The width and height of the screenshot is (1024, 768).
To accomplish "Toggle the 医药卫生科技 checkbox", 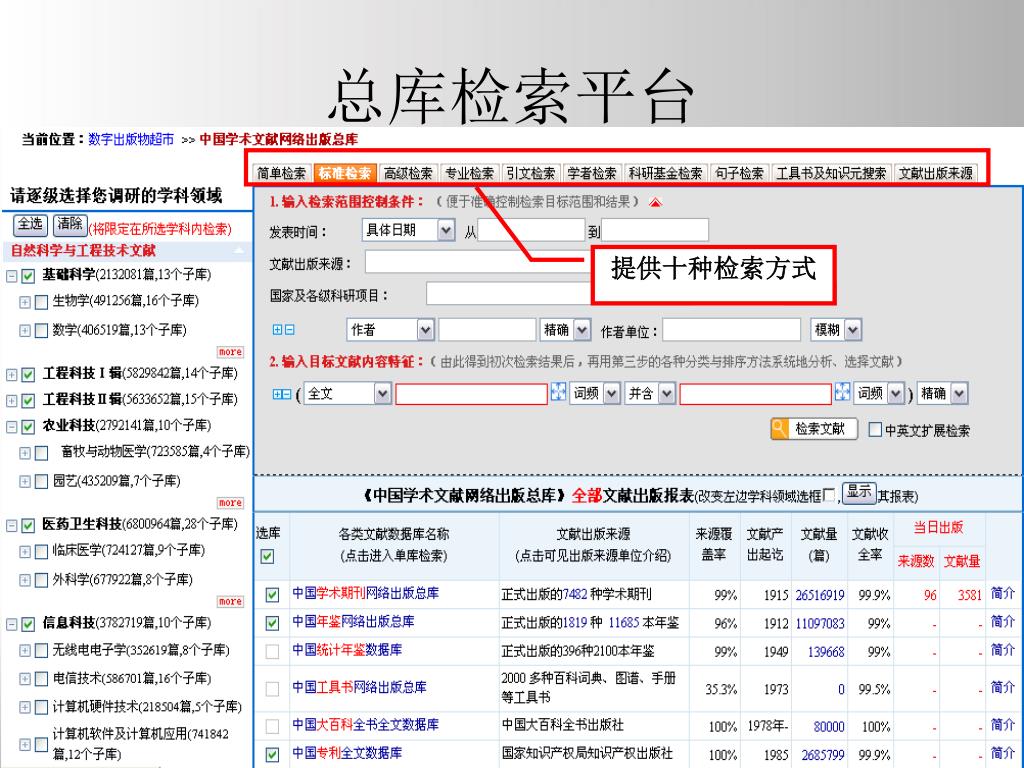I will 28,526.
